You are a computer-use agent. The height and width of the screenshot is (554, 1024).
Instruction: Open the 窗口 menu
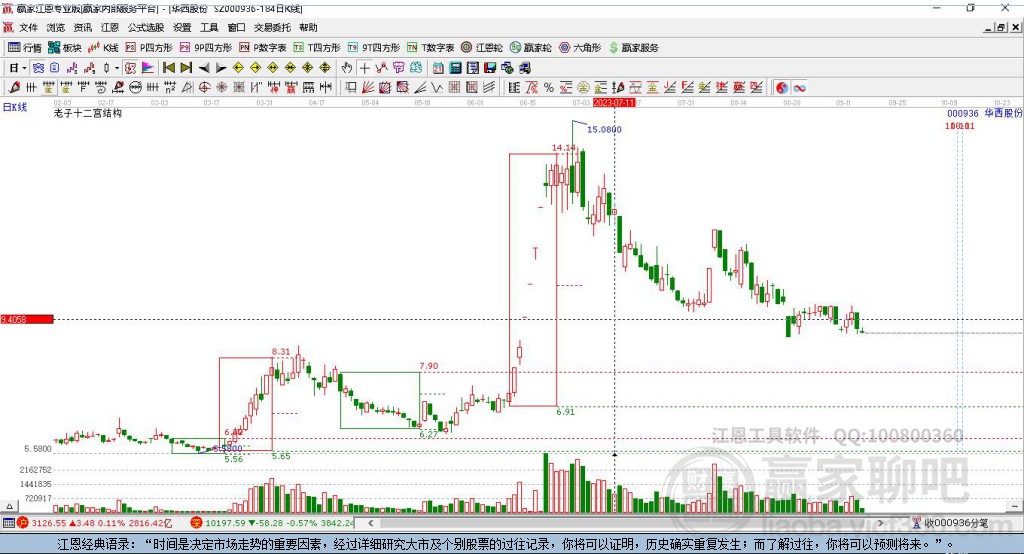click(236, 27)
